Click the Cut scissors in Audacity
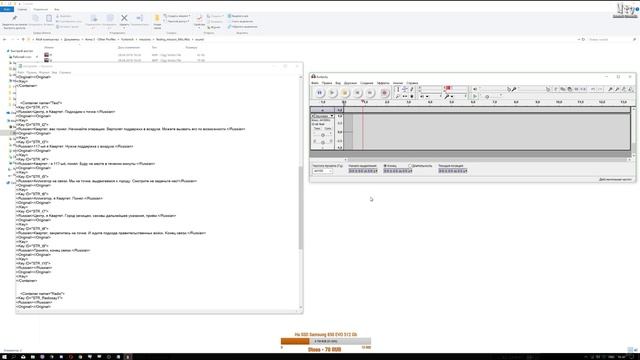This screenshot has width=640, height=360. tap(556, 89)
